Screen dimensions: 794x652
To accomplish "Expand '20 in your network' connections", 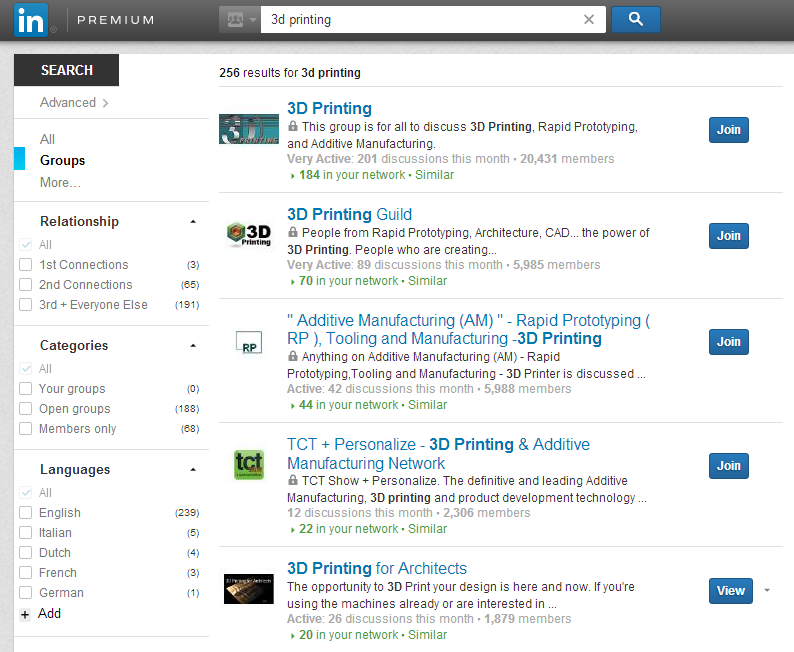I will 344,635.
